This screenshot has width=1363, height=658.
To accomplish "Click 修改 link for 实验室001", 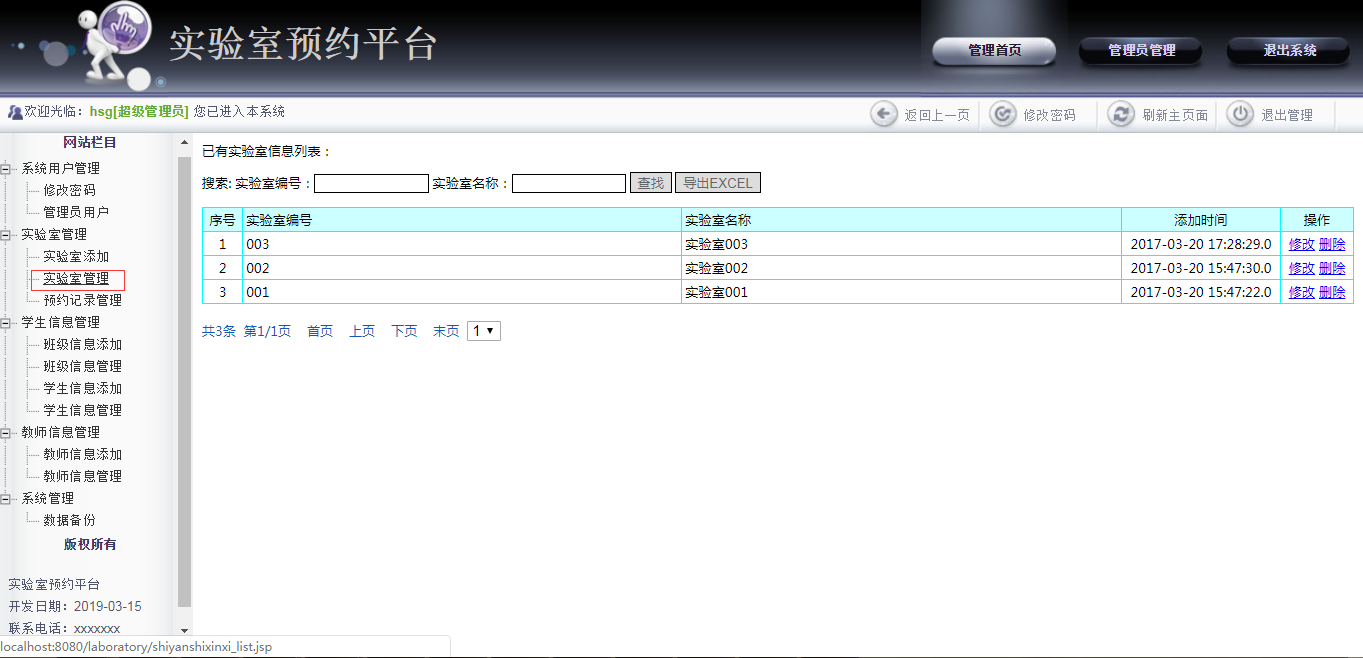I will pos(1302,292).
